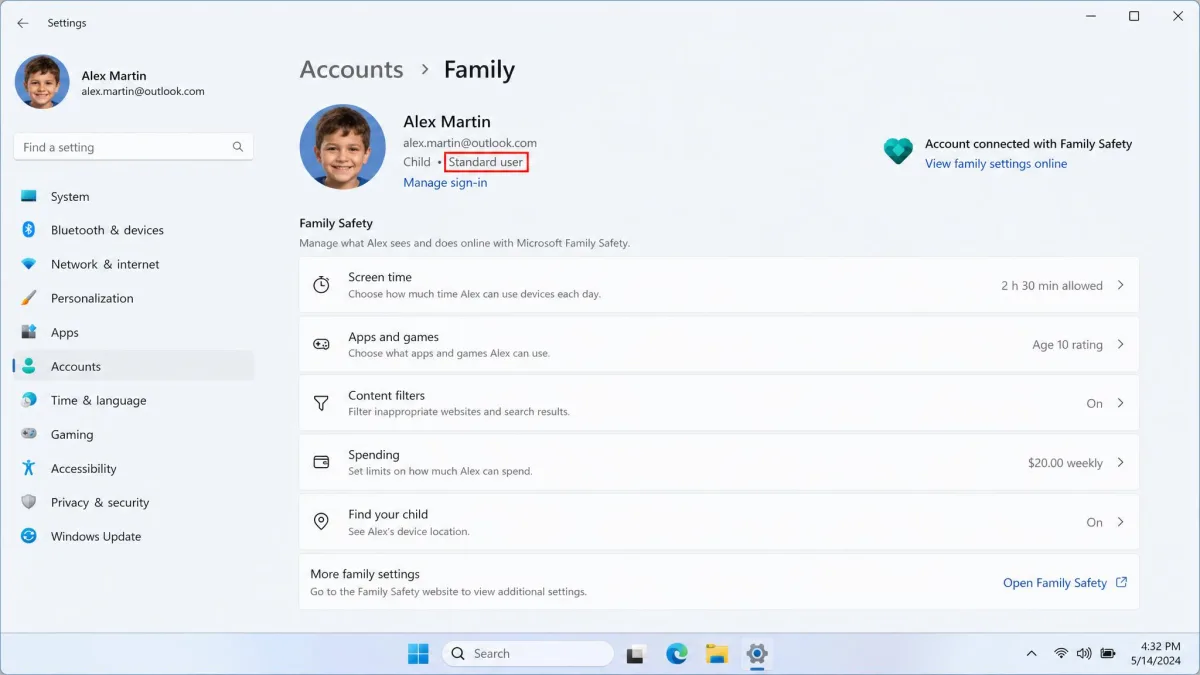The height and width of the screenshot is (675, 1200).
Task: Select the Gaming controller icon
Action: [x=29, y=434]
